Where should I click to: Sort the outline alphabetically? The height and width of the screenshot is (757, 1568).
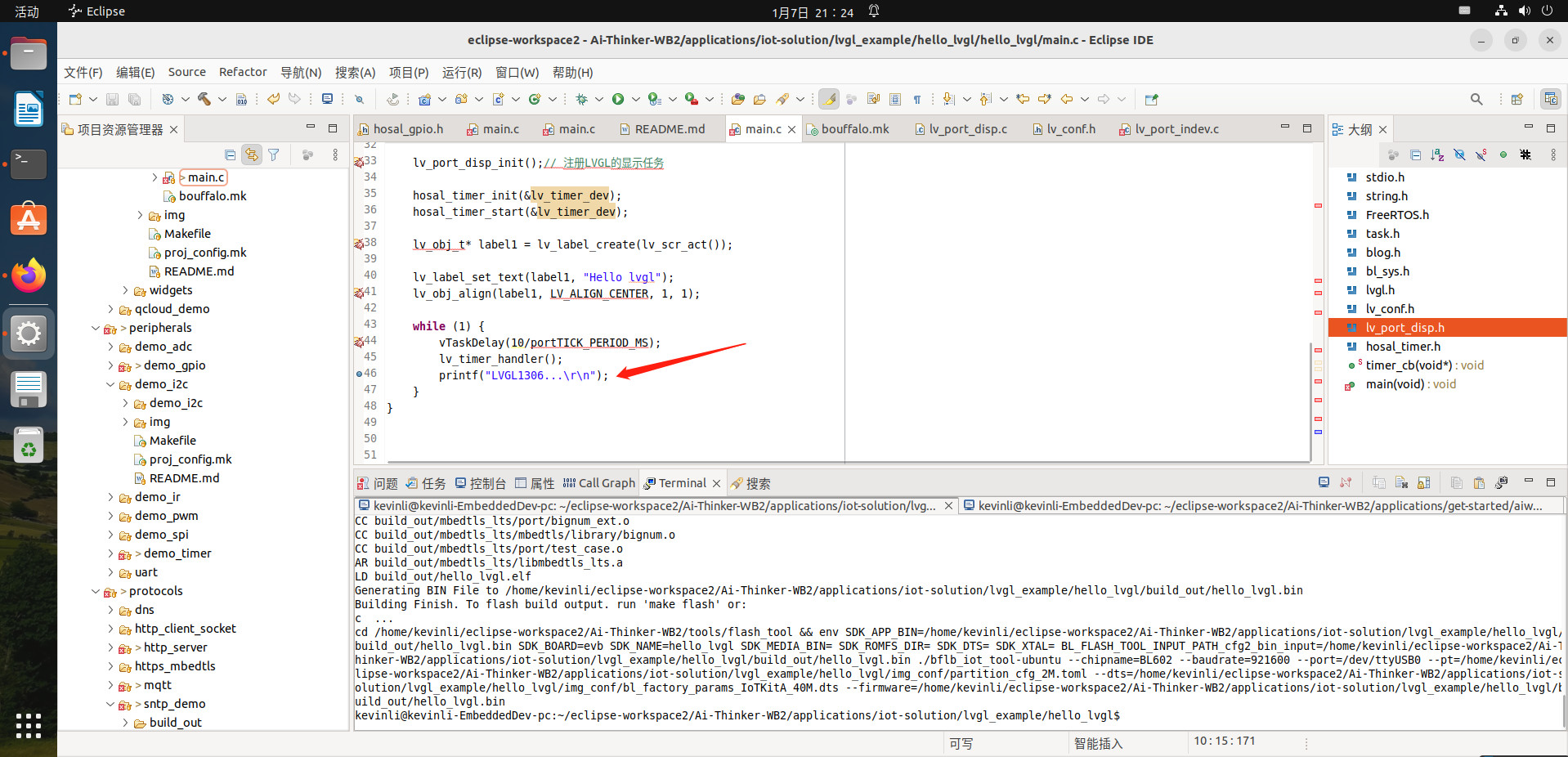click(x=1438, y=155)
